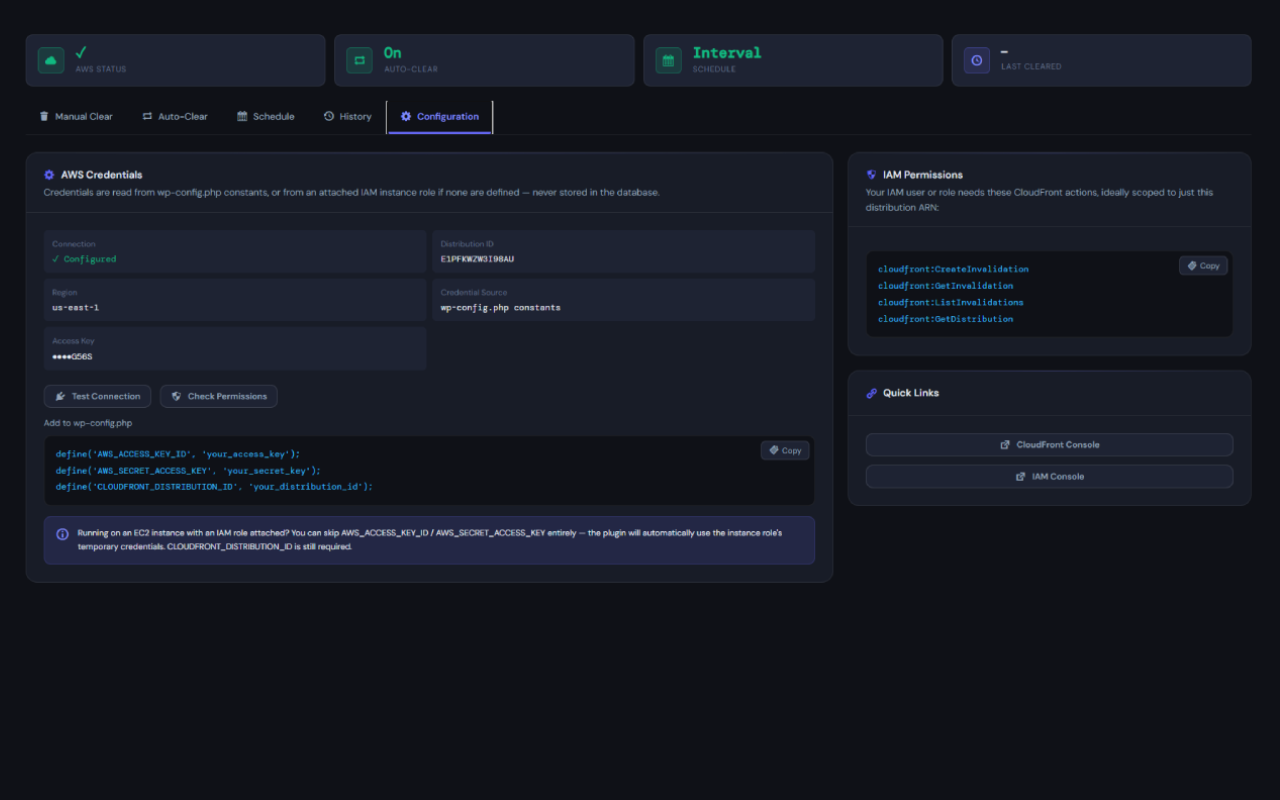Click the external-link icon on CloudFront Console
The width and height of the screenshot is (1280, 800).
click(x=1005, y=445)
